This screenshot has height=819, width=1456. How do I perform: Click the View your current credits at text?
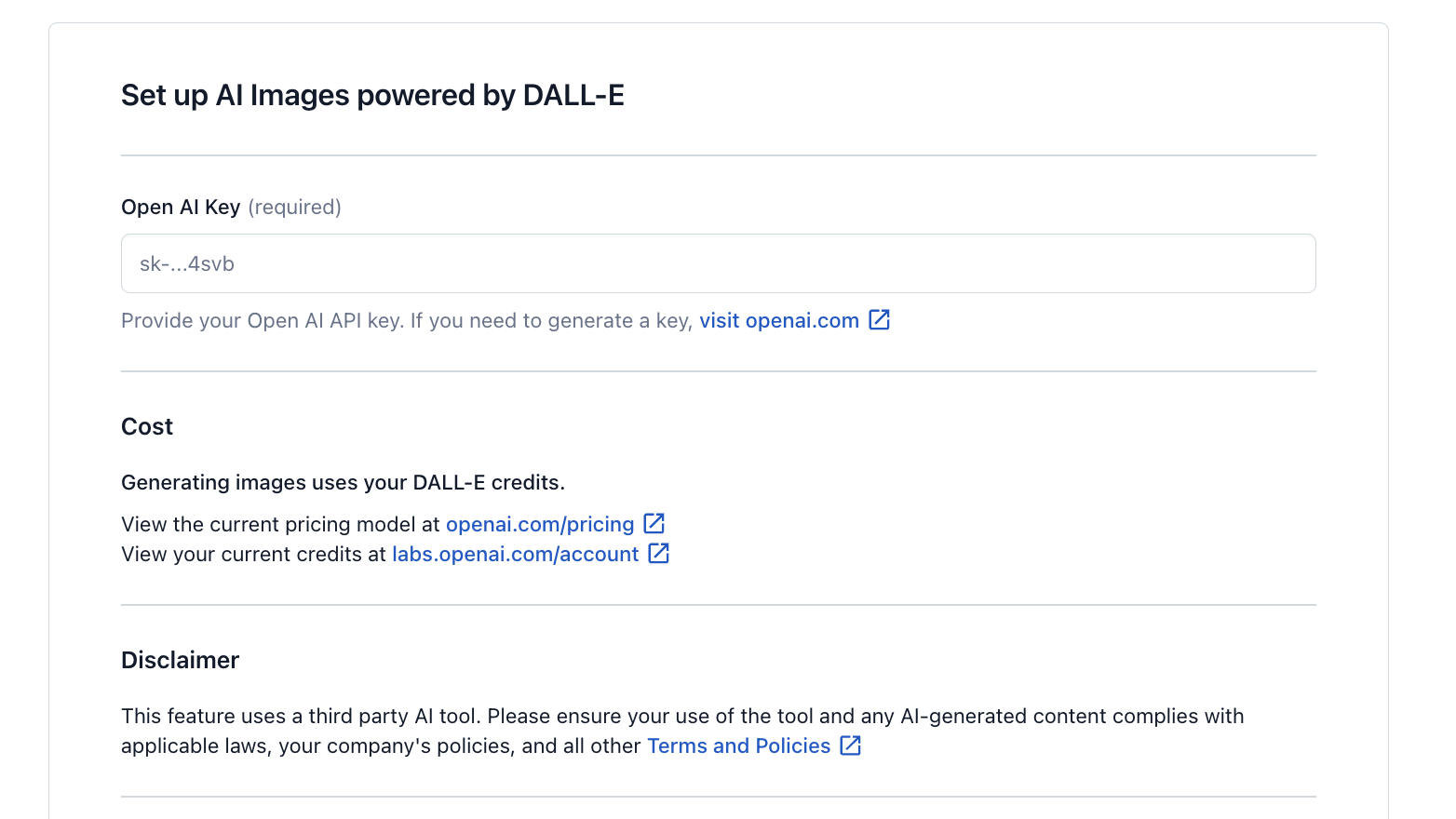pos(253,555)
